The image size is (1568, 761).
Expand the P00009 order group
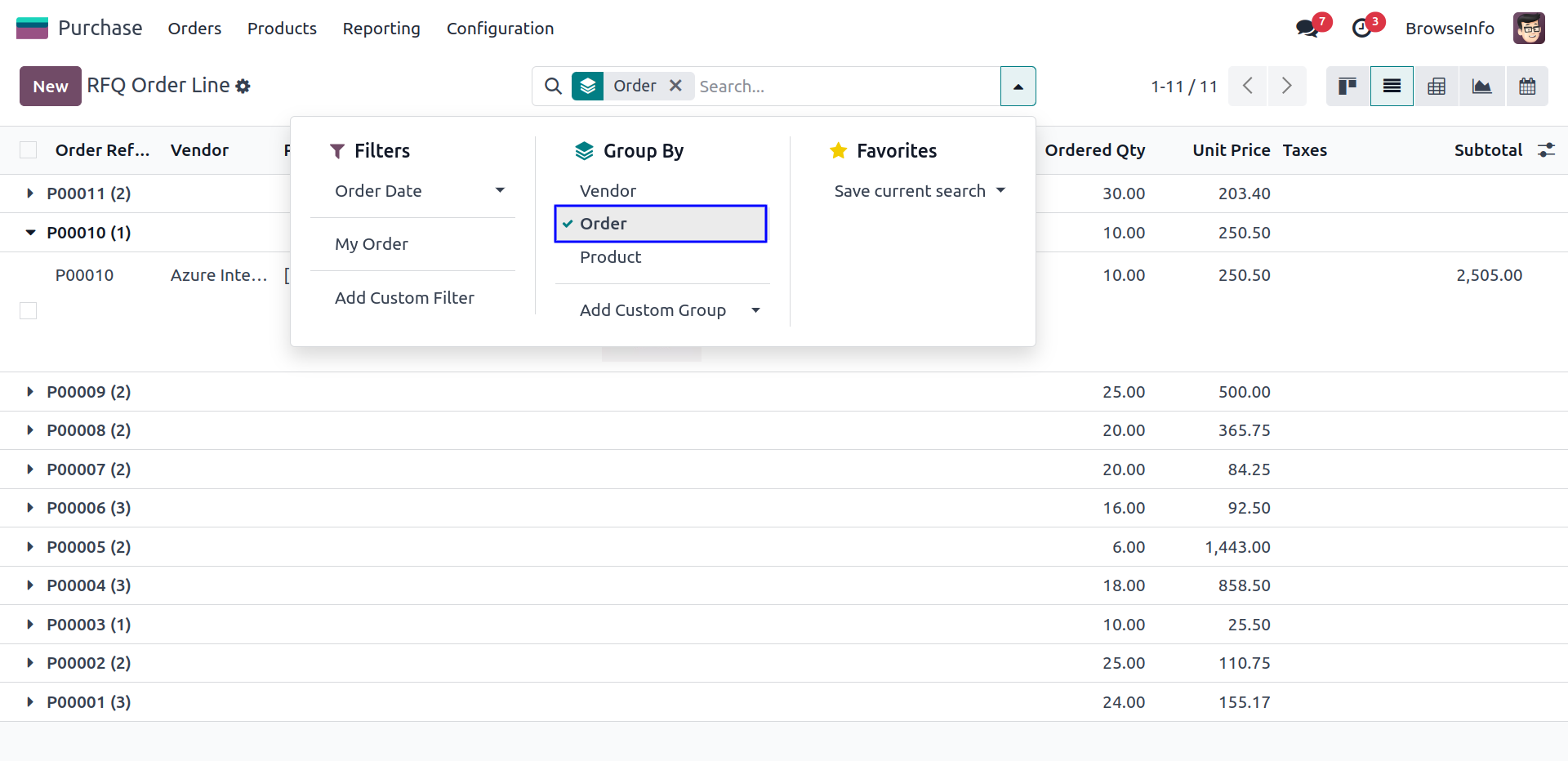(x=30, y=392)
